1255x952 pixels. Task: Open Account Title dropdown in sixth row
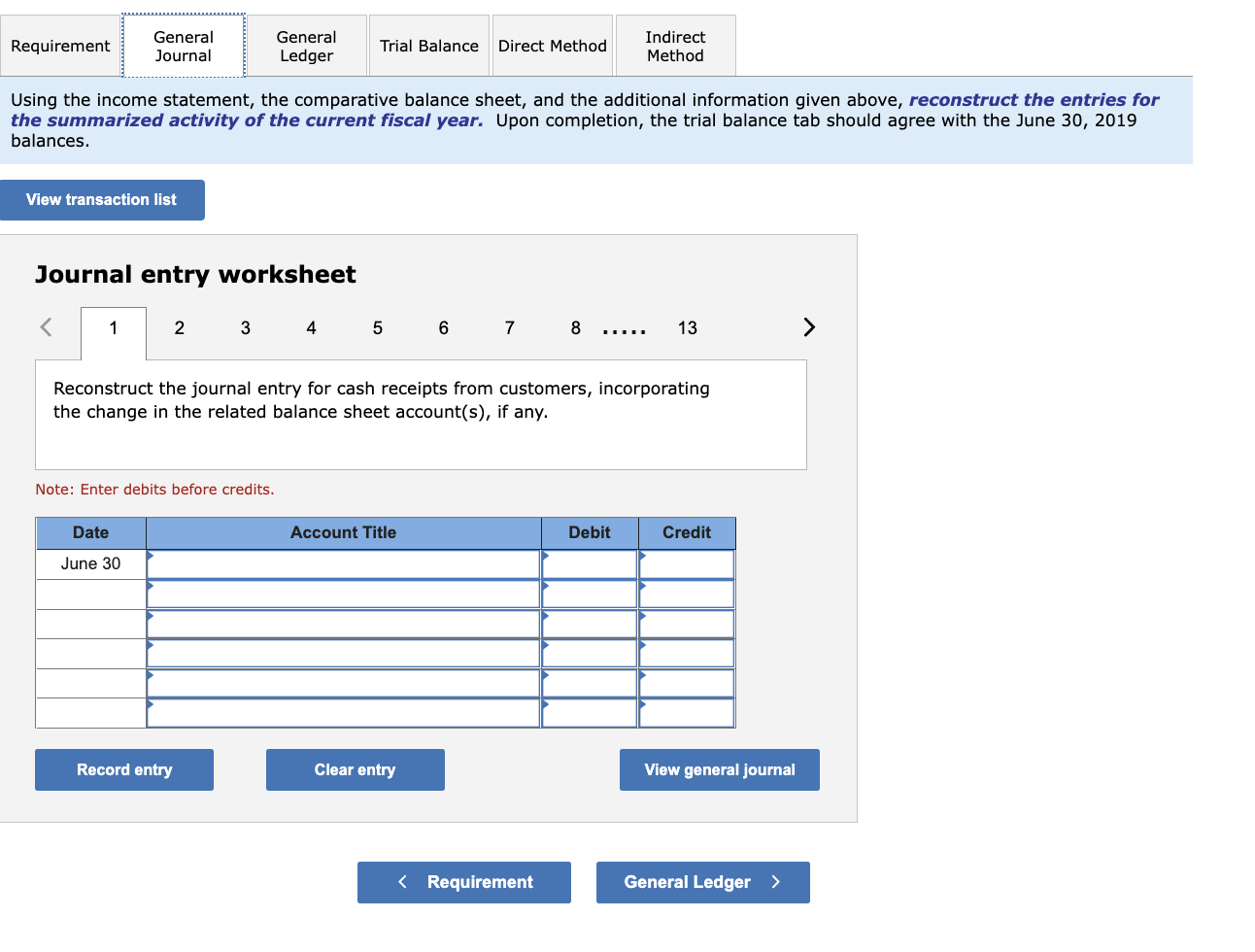point(344,713)
